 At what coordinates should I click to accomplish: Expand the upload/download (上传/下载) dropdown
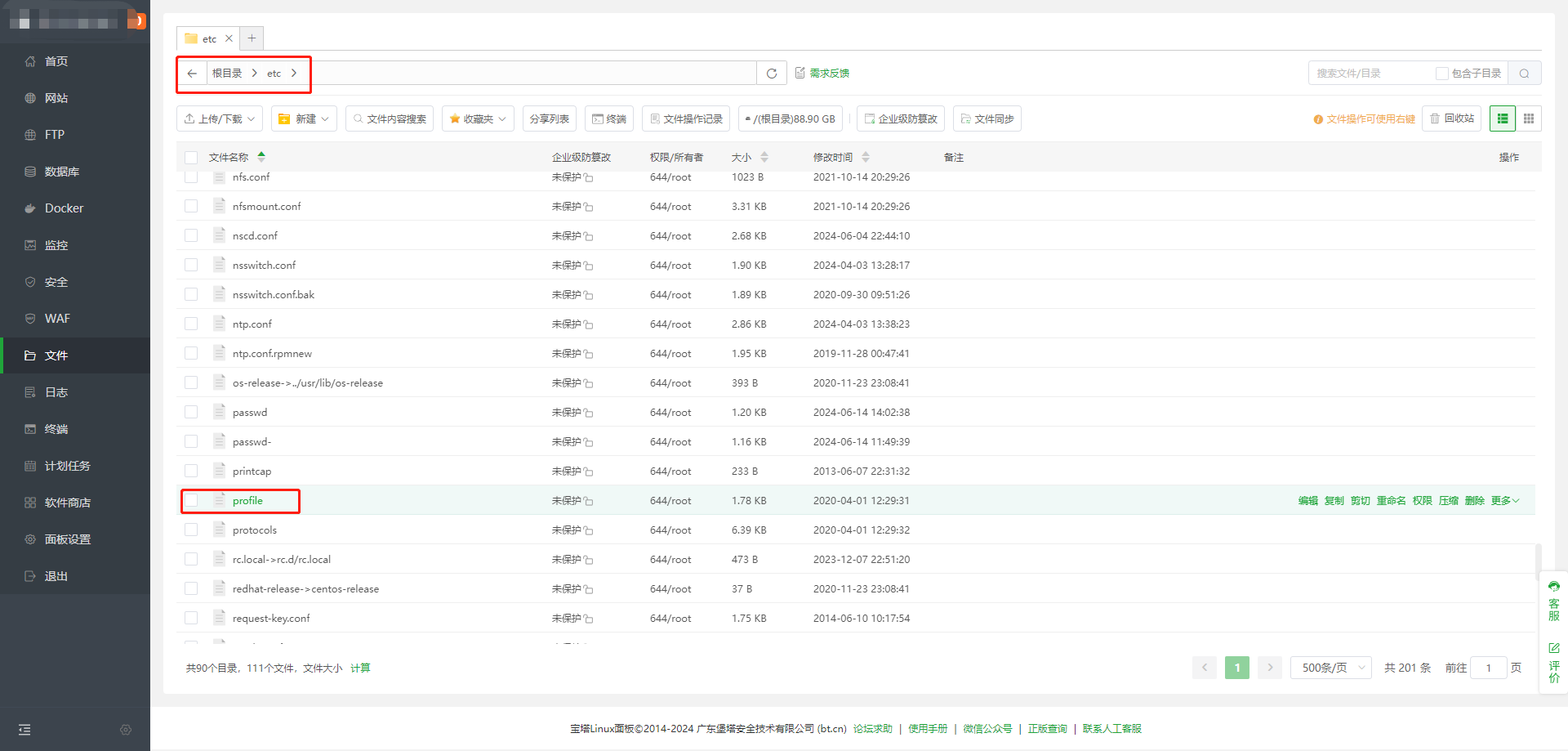220,118
